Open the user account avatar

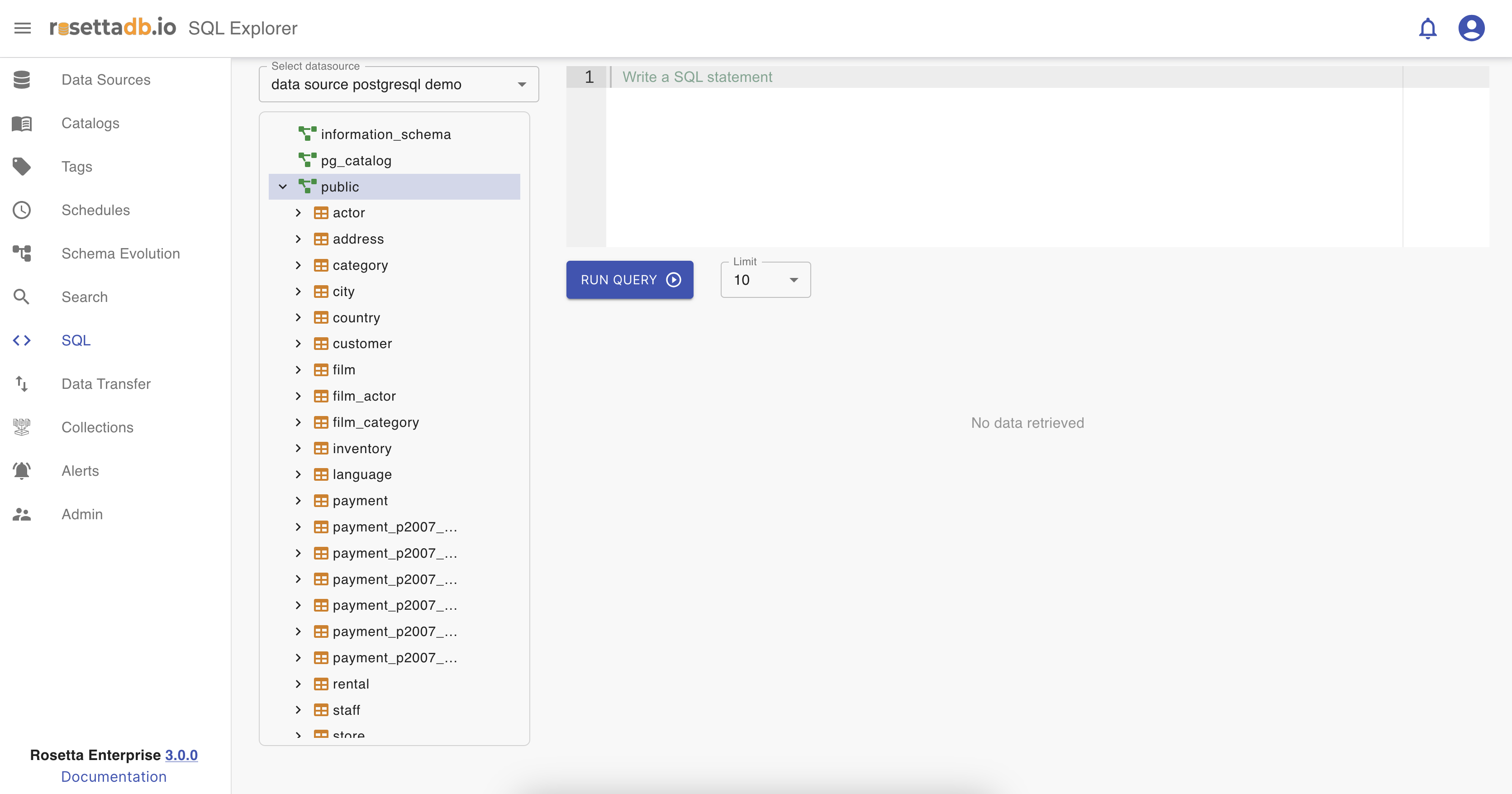[1471, 28]
